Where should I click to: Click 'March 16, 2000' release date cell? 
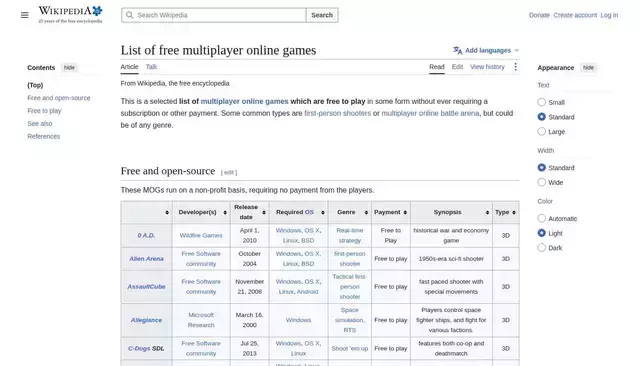tap(249, 320)
